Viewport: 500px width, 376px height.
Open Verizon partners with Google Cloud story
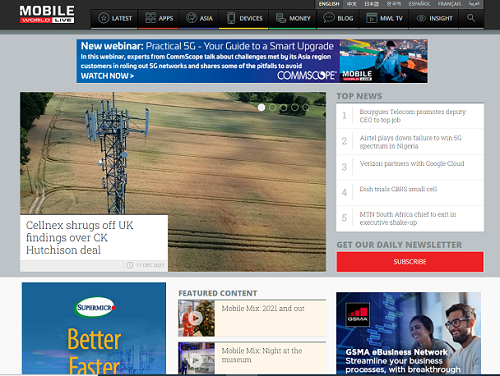412,164
